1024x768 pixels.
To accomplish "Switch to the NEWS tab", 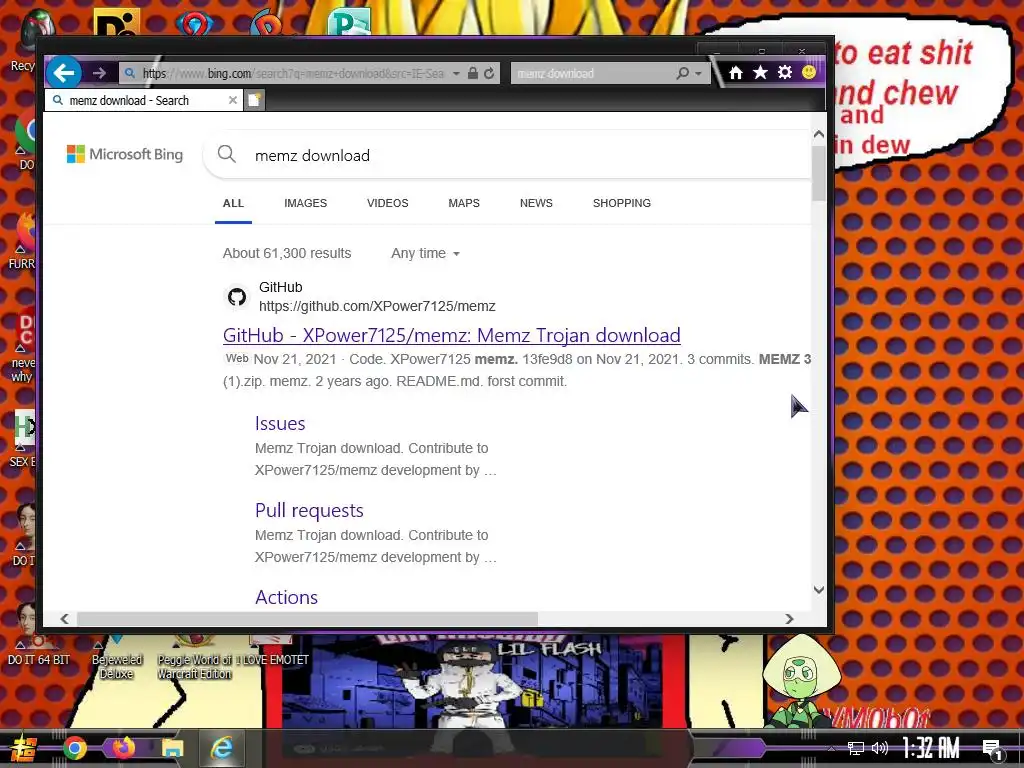I will 536,203.
